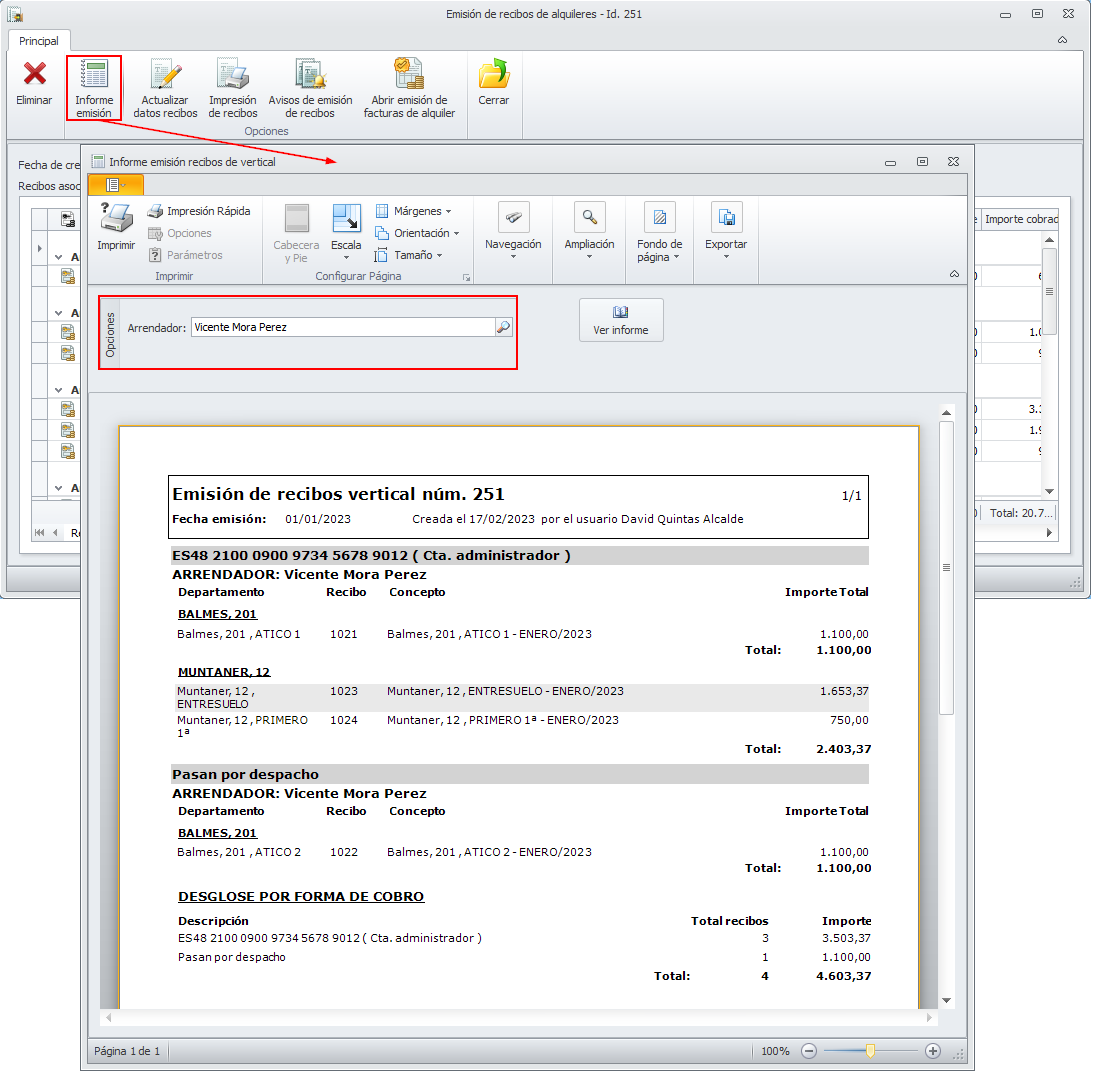
Task: Click the Cerrar folder icon
Action: [x=494, y=74]
